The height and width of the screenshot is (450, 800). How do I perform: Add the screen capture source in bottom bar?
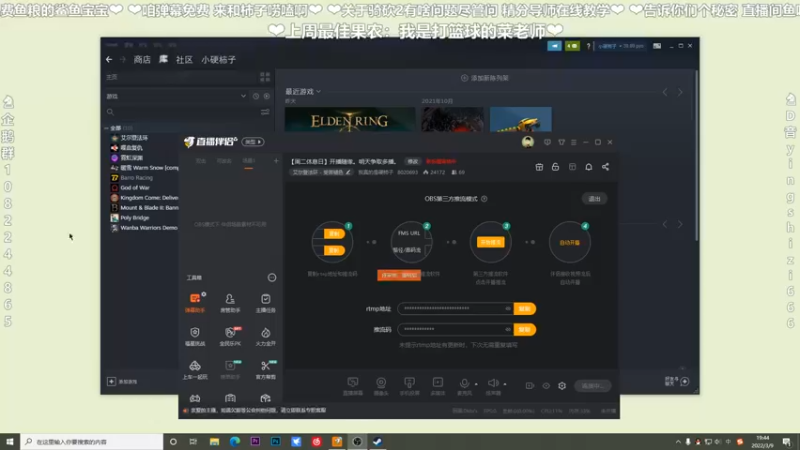click(x=353, y=386)
